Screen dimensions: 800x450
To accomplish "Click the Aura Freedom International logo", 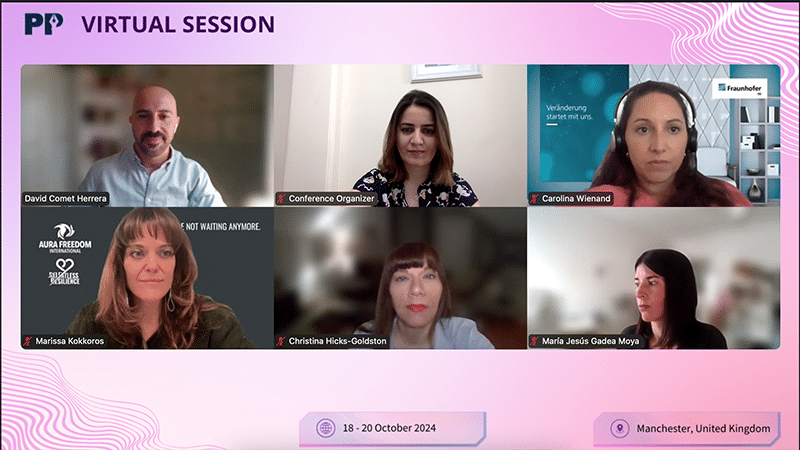I will [x=65, y=238].
